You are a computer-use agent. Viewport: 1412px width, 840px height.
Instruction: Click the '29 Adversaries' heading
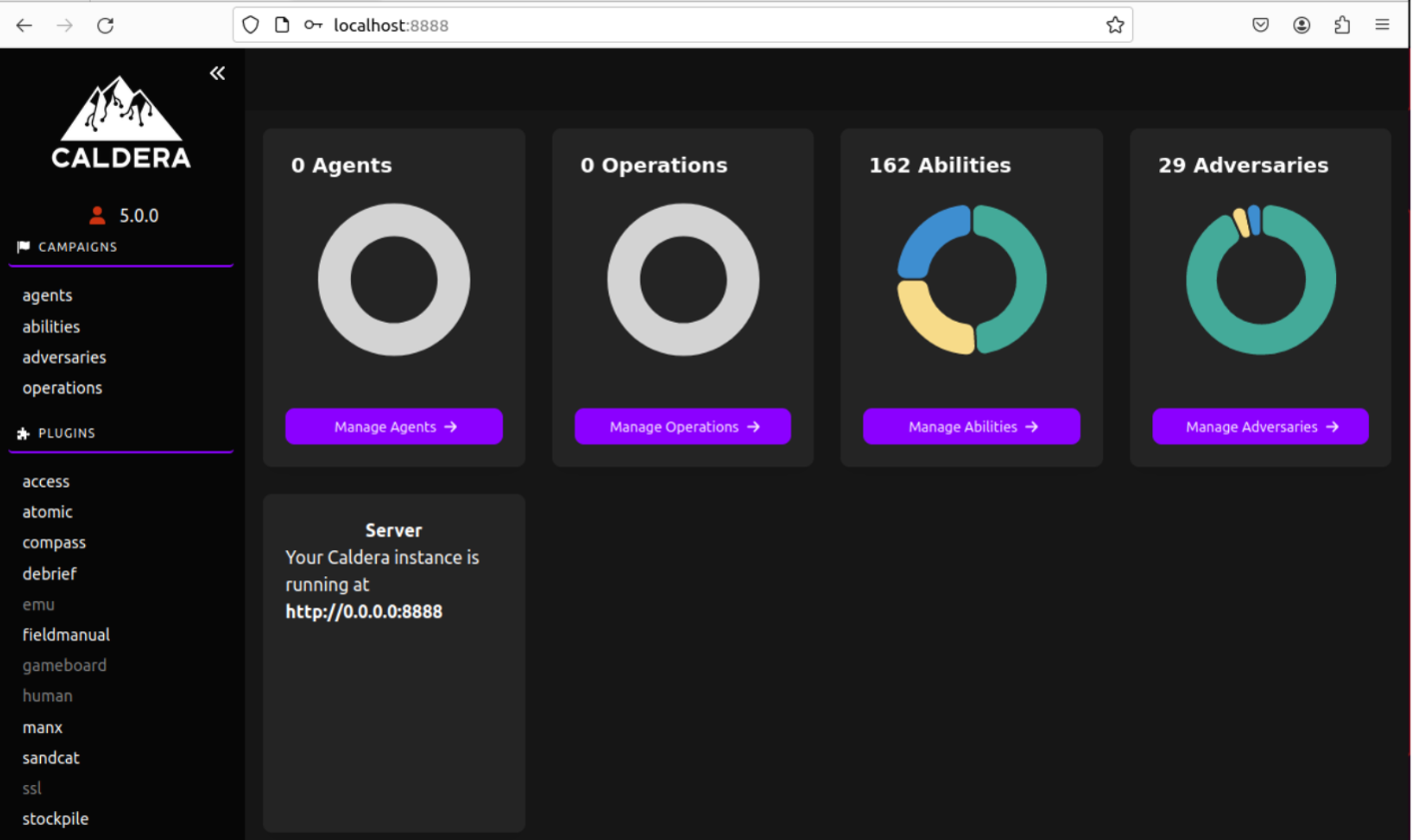(x=1243, y=165)
